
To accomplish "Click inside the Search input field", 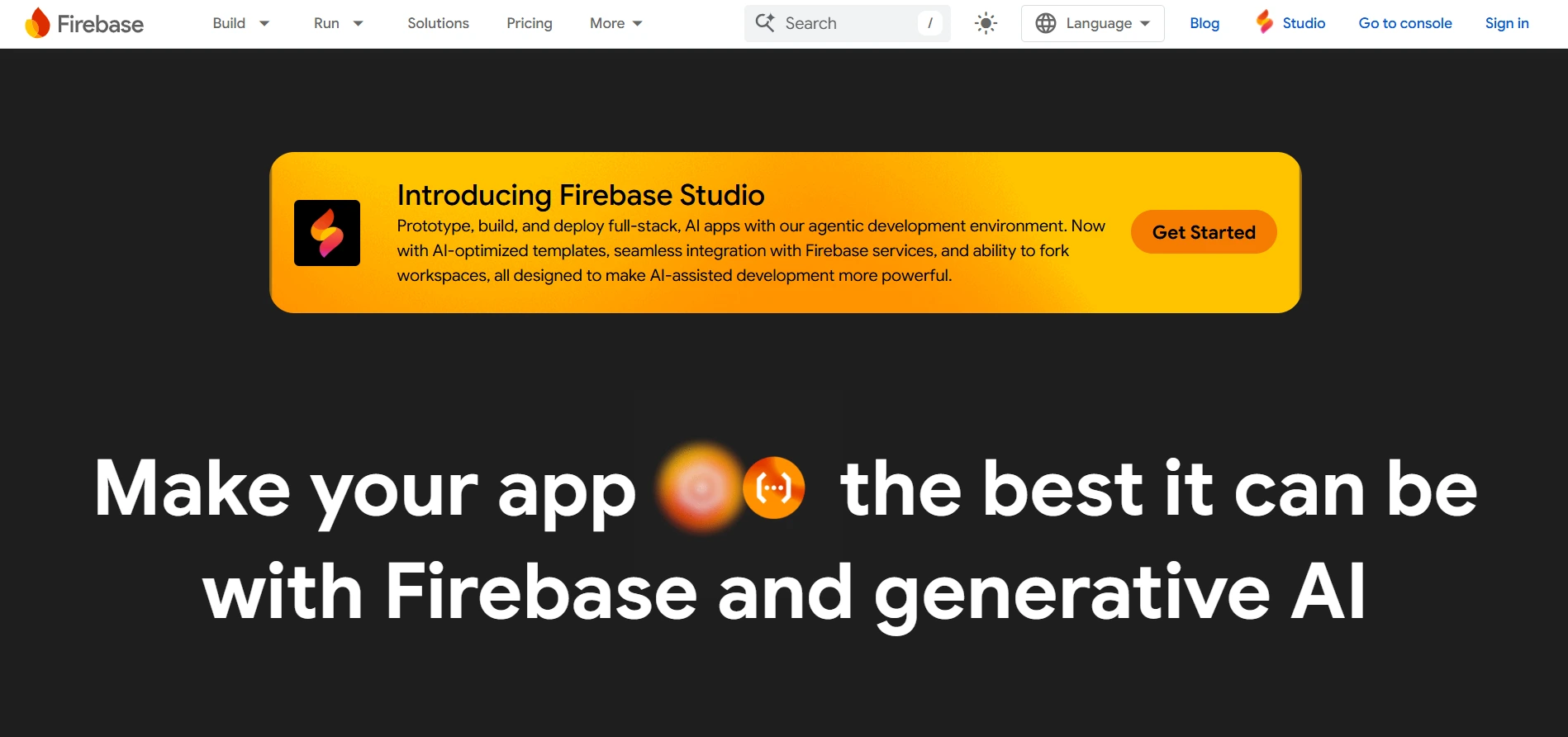I will coord(847,23).
